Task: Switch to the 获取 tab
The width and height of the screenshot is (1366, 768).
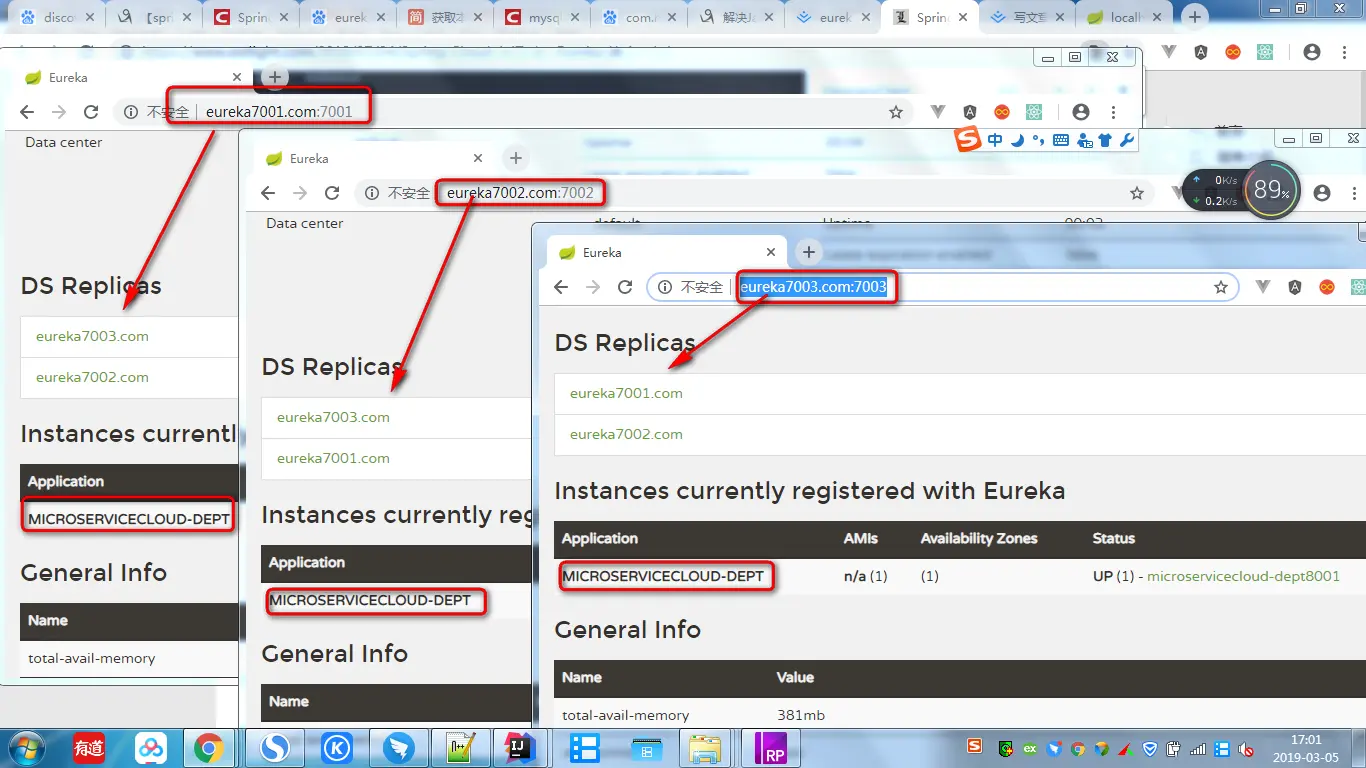Action: [x=445, y=17]
